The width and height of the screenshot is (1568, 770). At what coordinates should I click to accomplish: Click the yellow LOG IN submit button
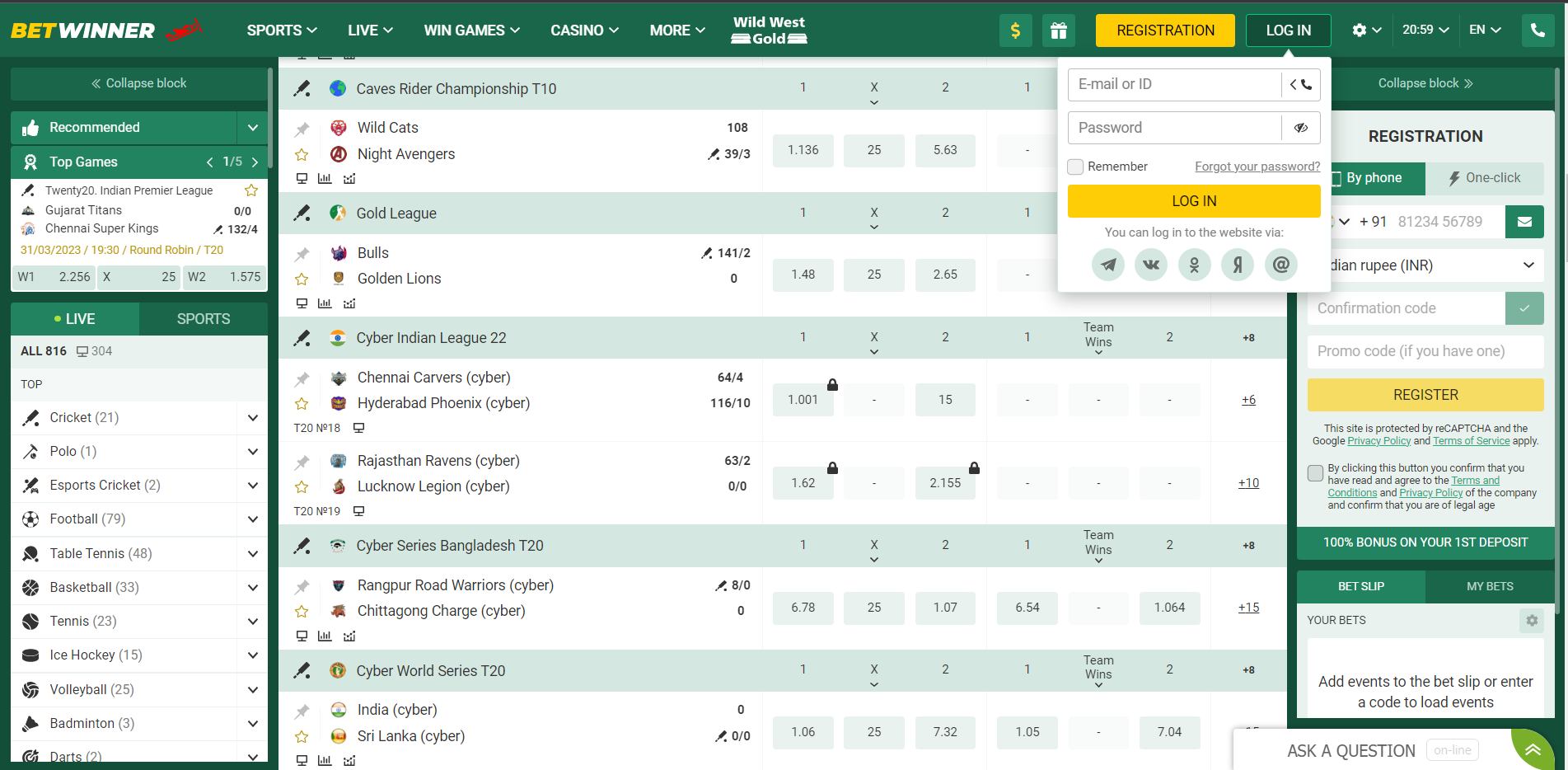click(1194, 201)
